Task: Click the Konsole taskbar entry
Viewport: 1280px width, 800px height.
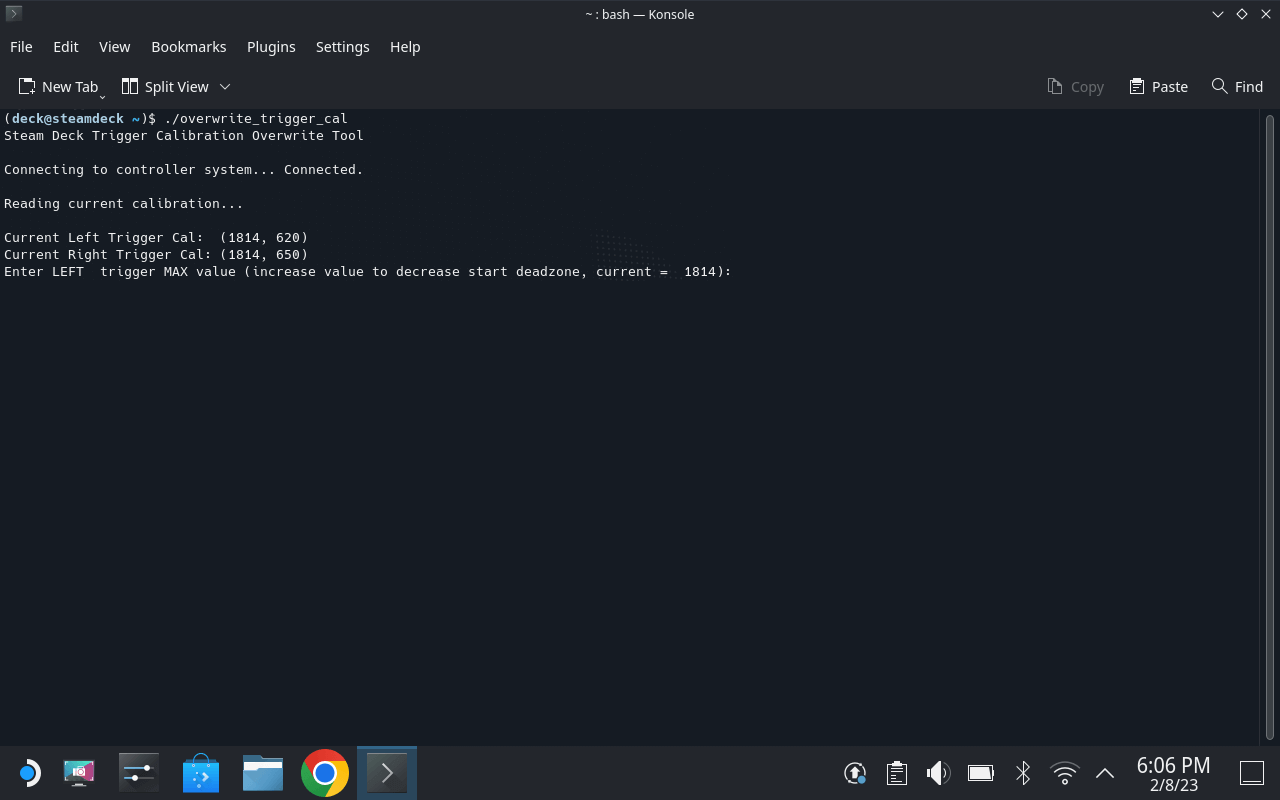Action: coord(387,773)
